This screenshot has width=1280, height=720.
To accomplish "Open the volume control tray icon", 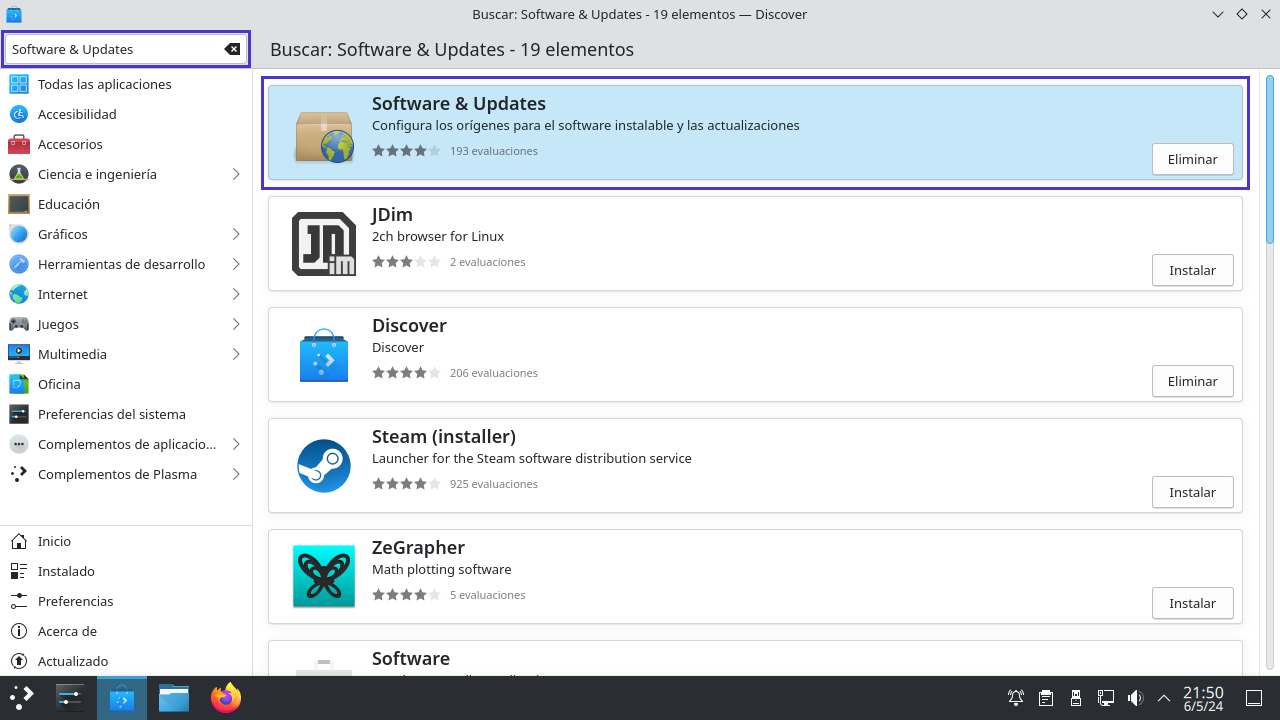I will coord(1135,698).
